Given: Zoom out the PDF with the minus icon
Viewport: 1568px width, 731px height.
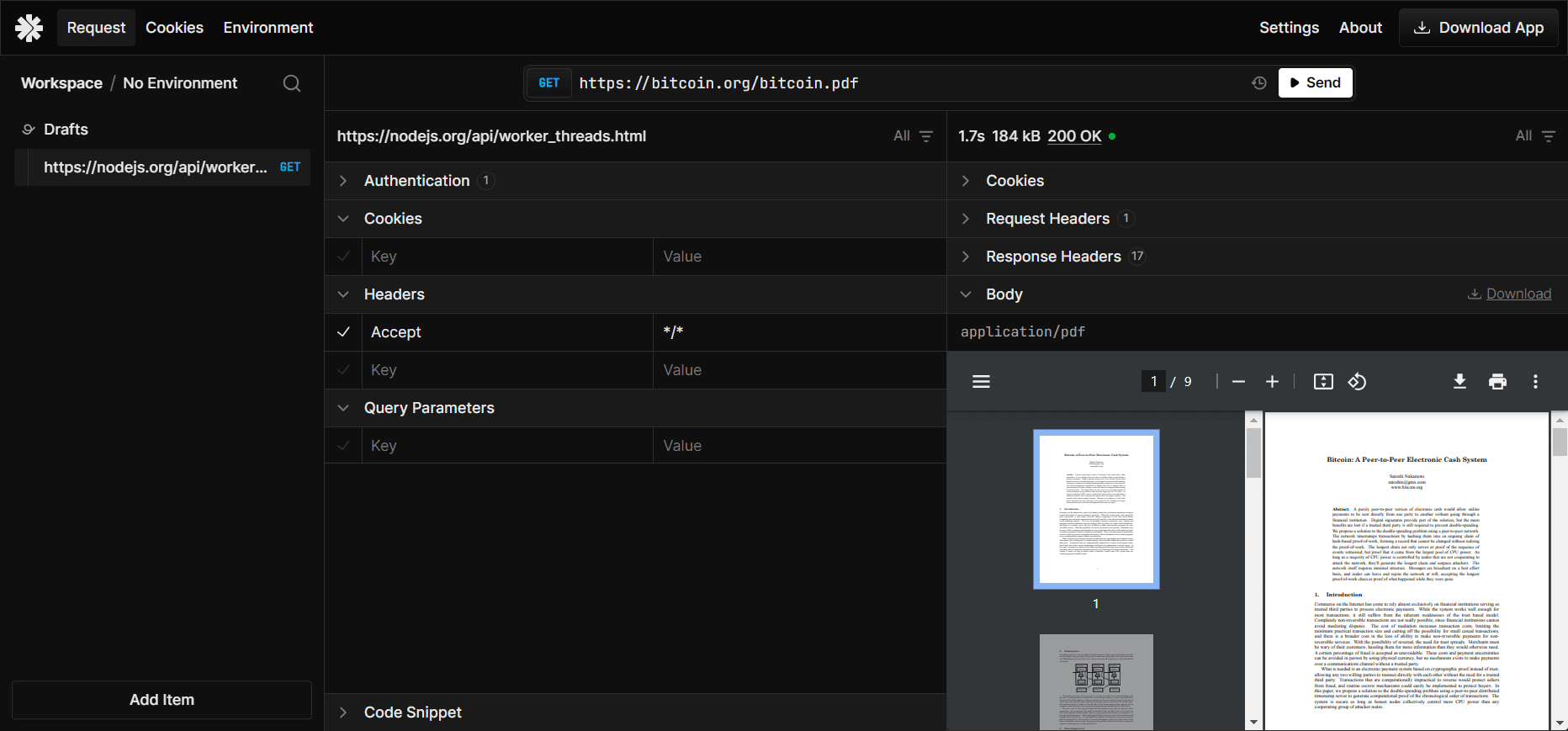Looking at the screenshot, I should click(1238, 382).
